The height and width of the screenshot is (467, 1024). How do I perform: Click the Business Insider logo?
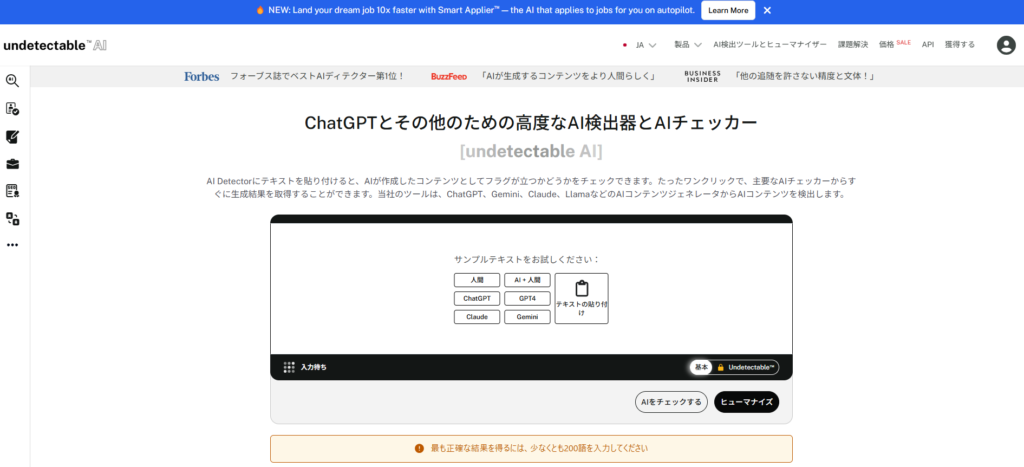coord(702,76)
